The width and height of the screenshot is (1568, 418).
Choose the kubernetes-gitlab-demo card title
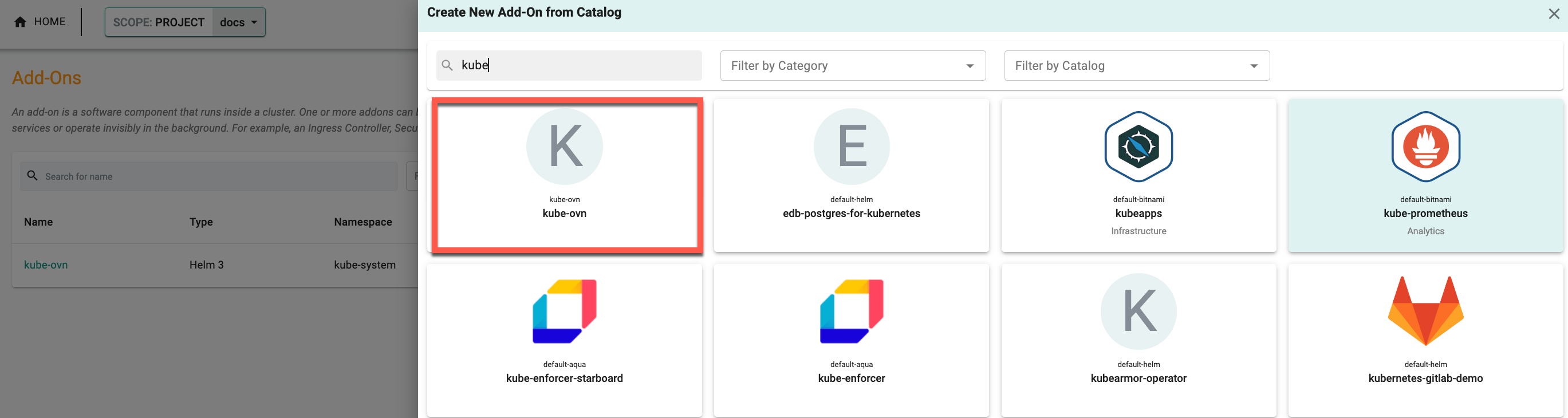(x=1425, y=378)
